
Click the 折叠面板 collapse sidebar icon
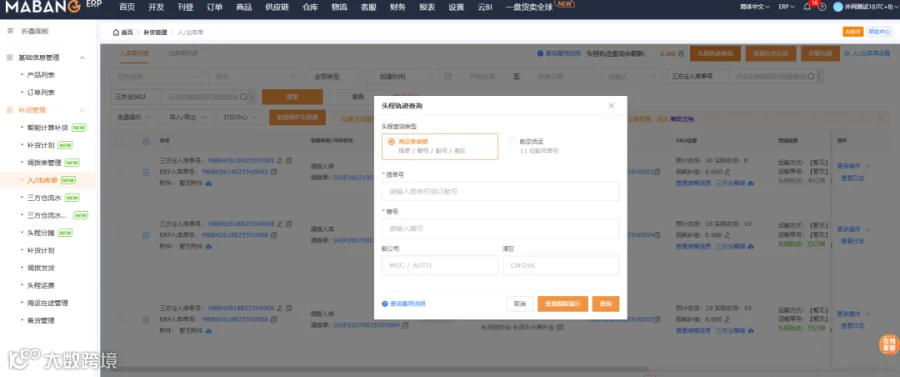click(x=10, y=31)
